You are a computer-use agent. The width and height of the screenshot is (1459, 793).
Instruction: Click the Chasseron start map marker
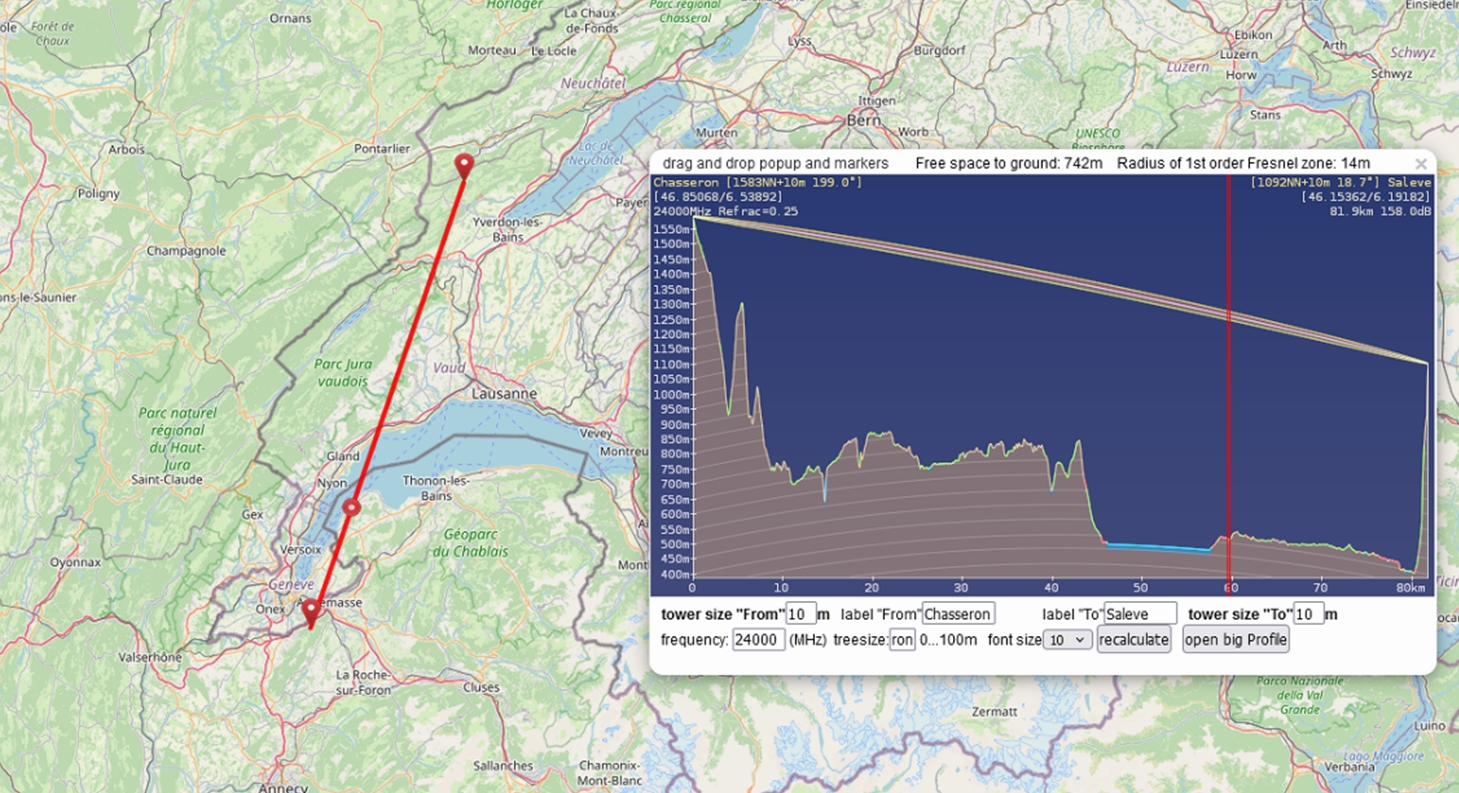click(463, 165)
